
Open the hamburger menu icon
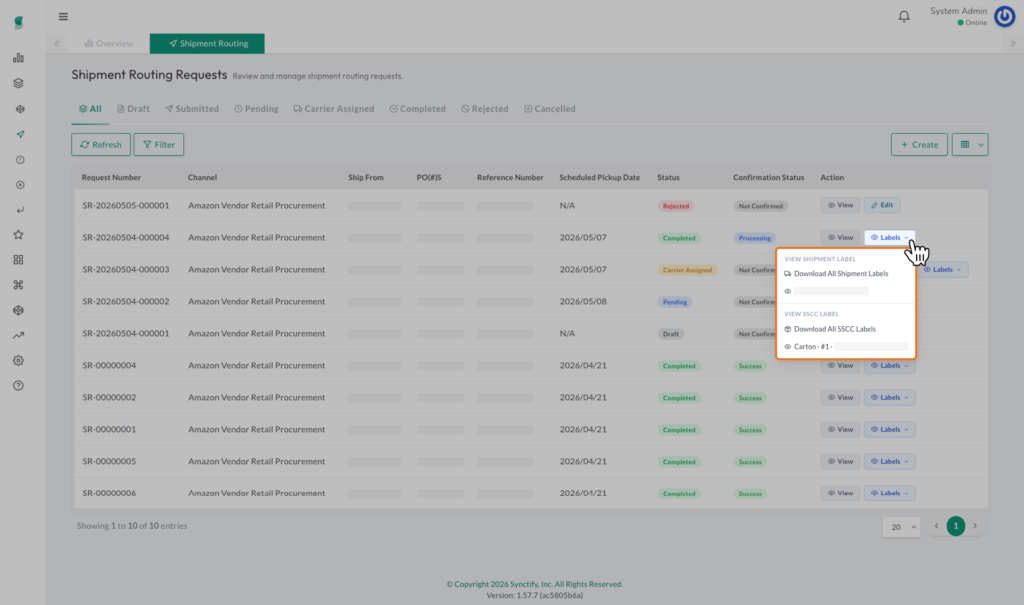click(x=63, y=16)
